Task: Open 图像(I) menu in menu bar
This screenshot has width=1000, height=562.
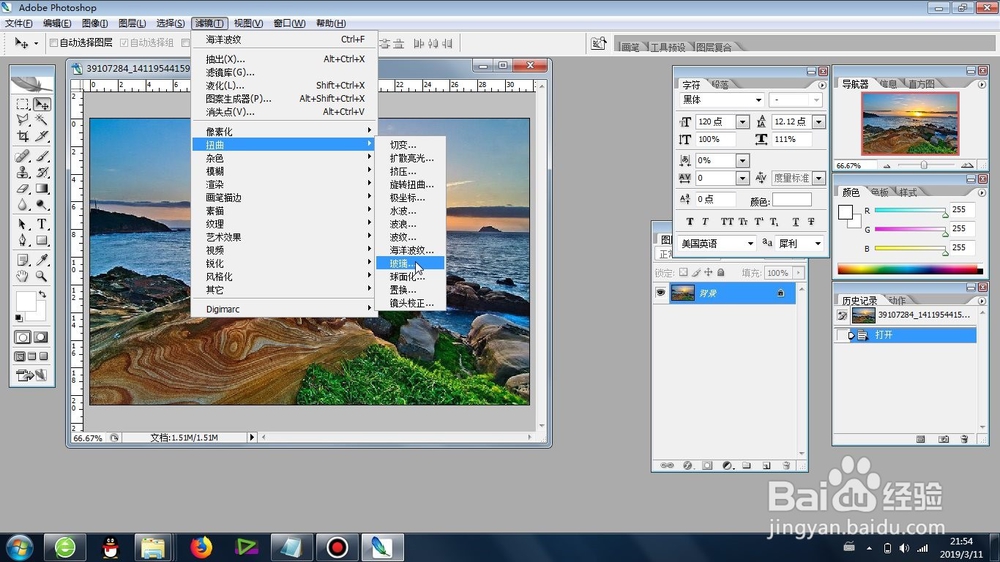Action: tap(94, 23)
